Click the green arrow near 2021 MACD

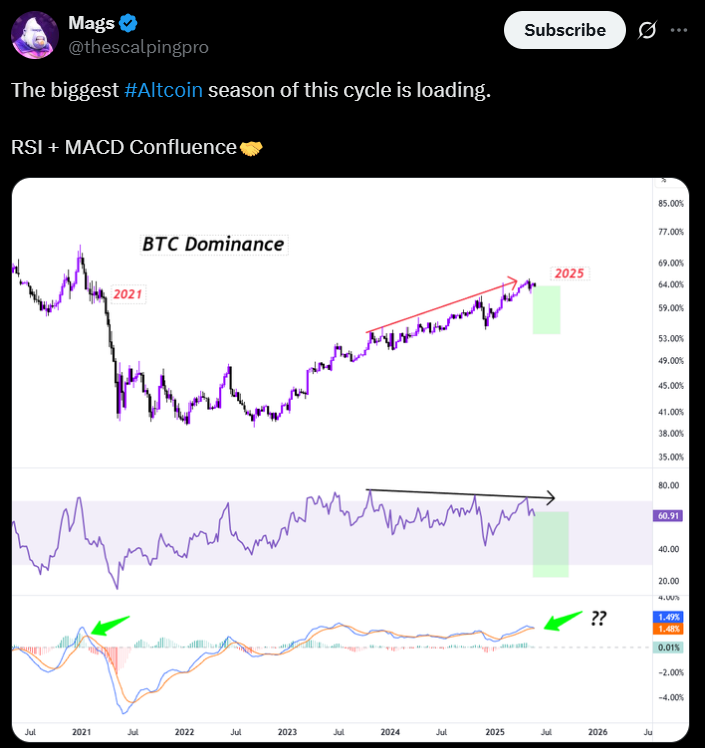click(109, 625)
